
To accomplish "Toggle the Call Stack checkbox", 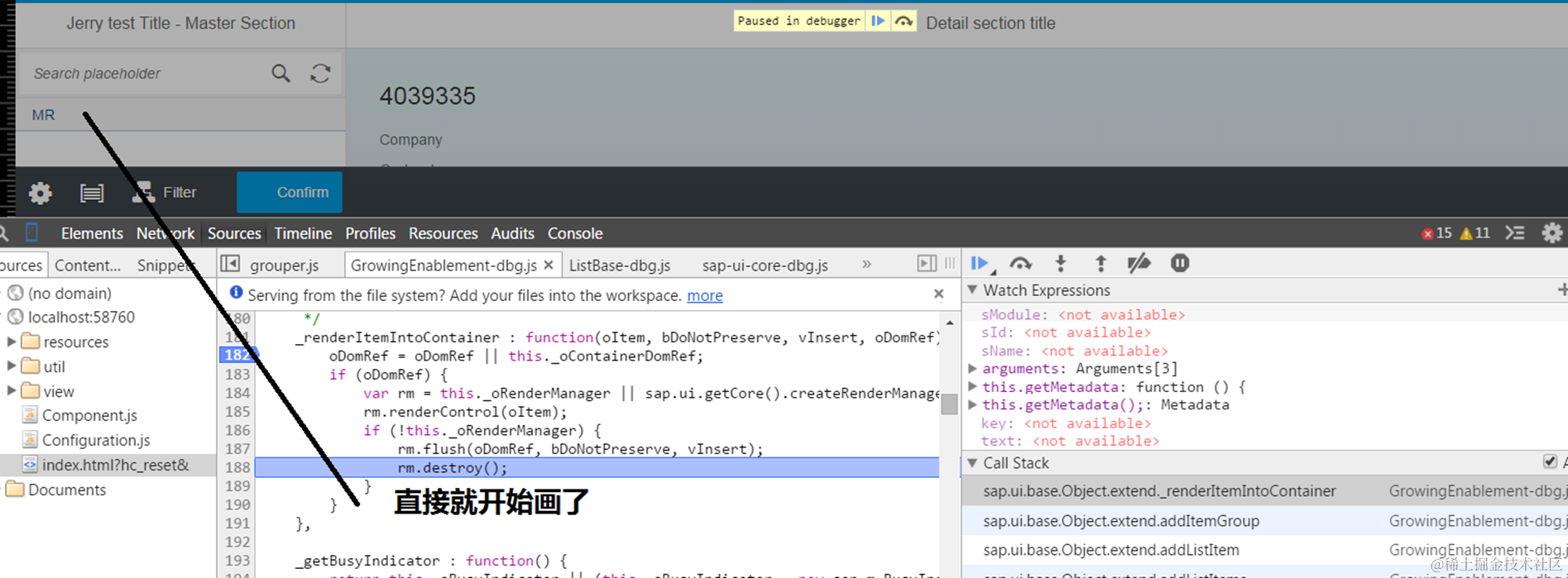I will (x=1550, y=461).
